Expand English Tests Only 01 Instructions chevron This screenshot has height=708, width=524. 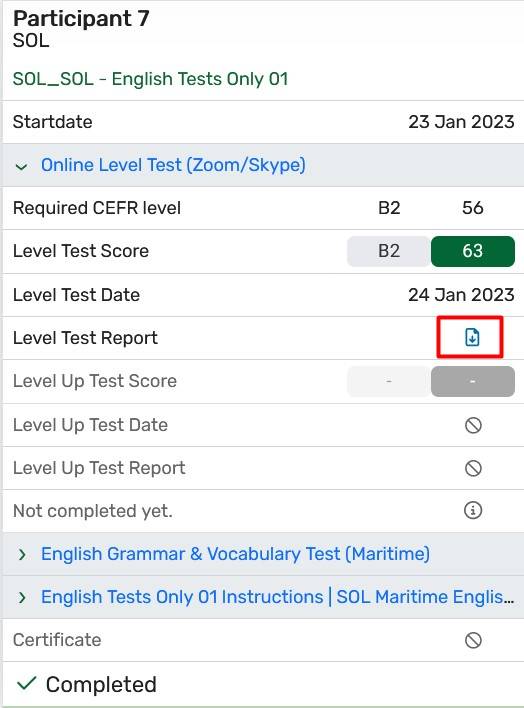pos(22,597)
